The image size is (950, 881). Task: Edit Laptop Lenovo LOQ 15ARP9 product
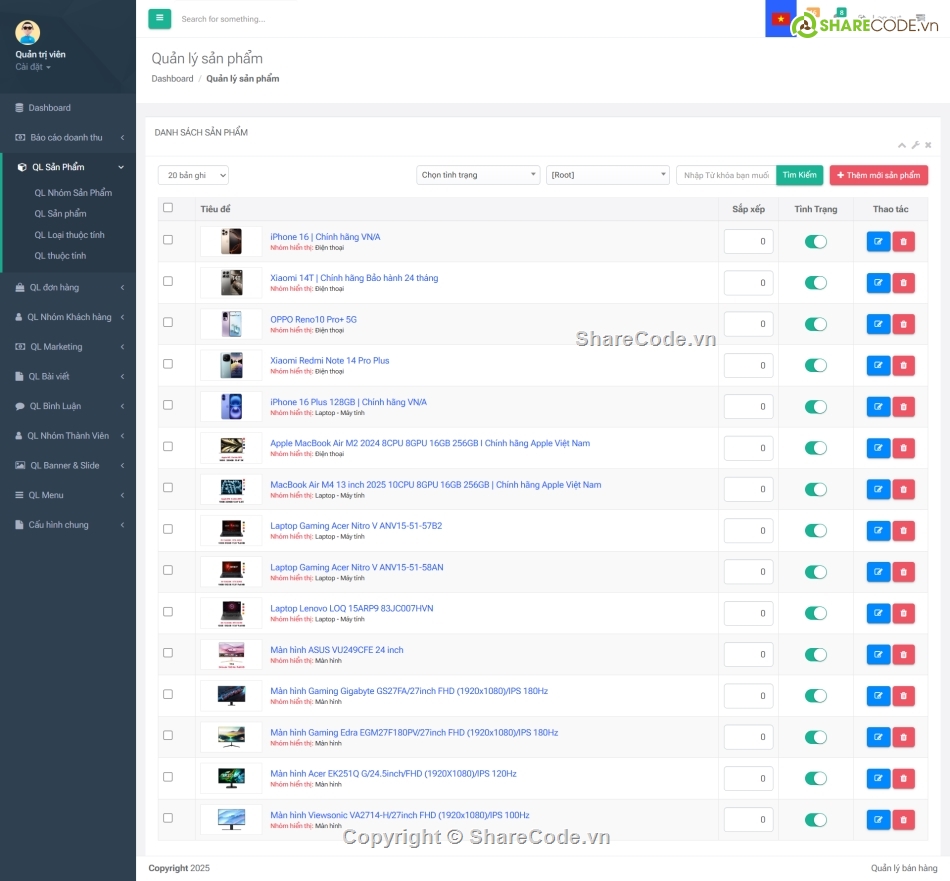pyautogui.click(x=878, y=613)
